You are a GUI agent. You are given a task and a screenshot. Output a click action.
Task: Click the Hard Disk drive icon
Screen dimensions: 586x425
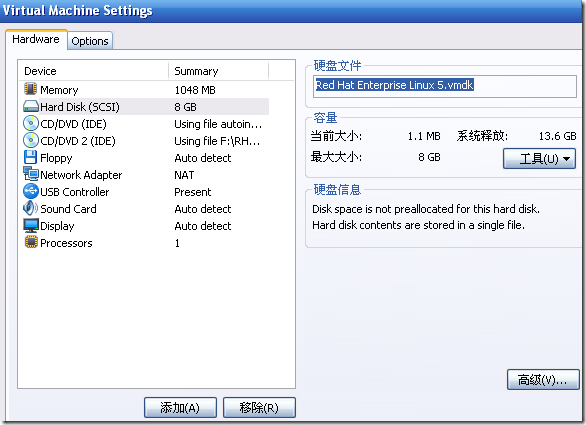[31, 107]
